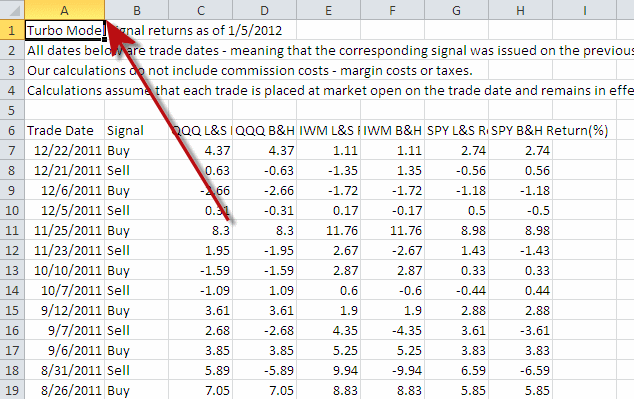
Task: Click the date cell 8/26/2011
Action: [x=65, y=390]
